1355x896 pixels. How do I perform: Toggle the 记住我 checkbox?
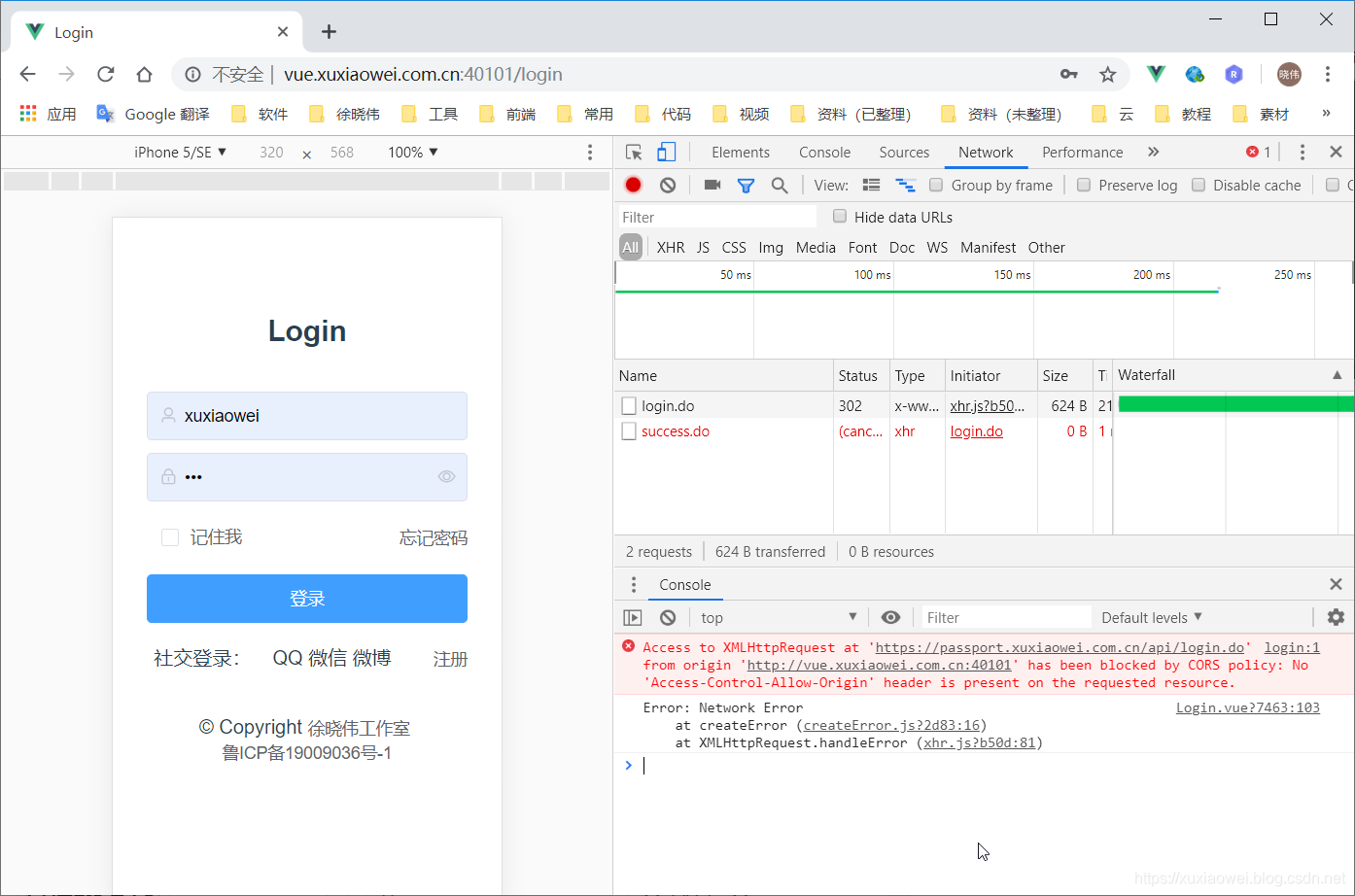point(170,536)
